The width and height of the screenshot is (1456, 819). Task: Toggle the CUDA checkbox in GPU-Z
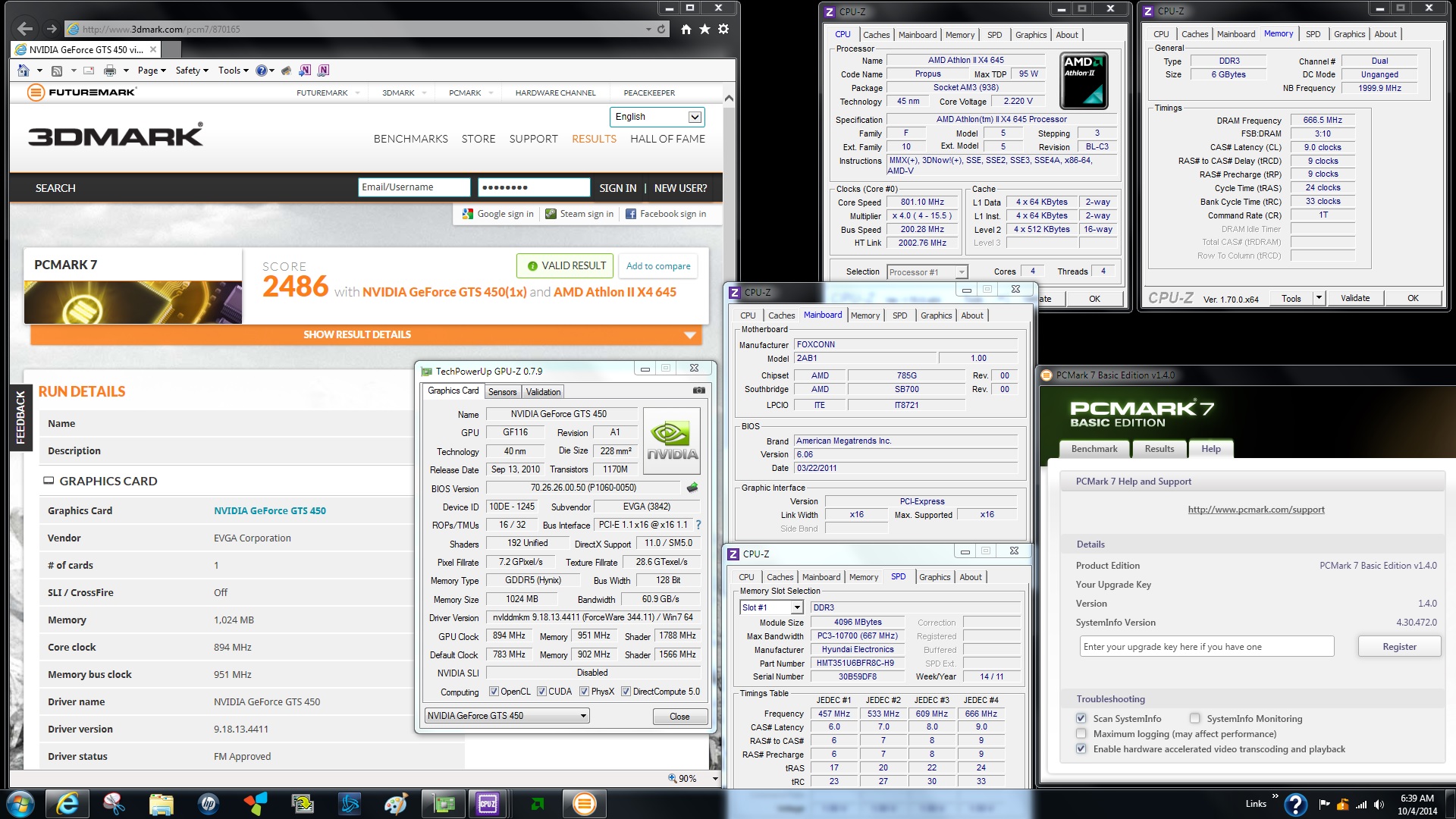pos(541,692)
